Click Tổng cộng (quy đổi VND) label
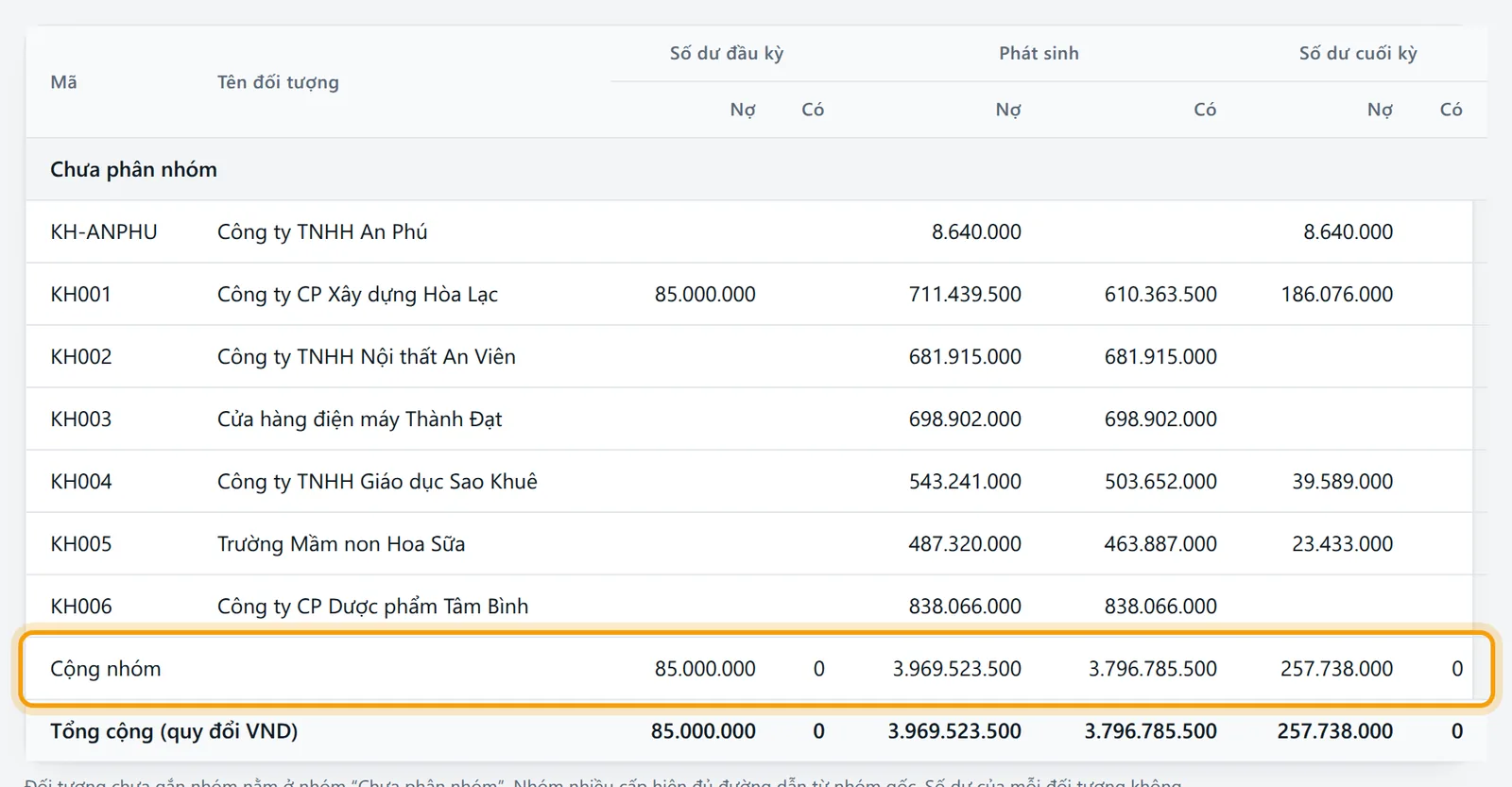This screenshot has width=1512, height=787. tap(174, 730)
